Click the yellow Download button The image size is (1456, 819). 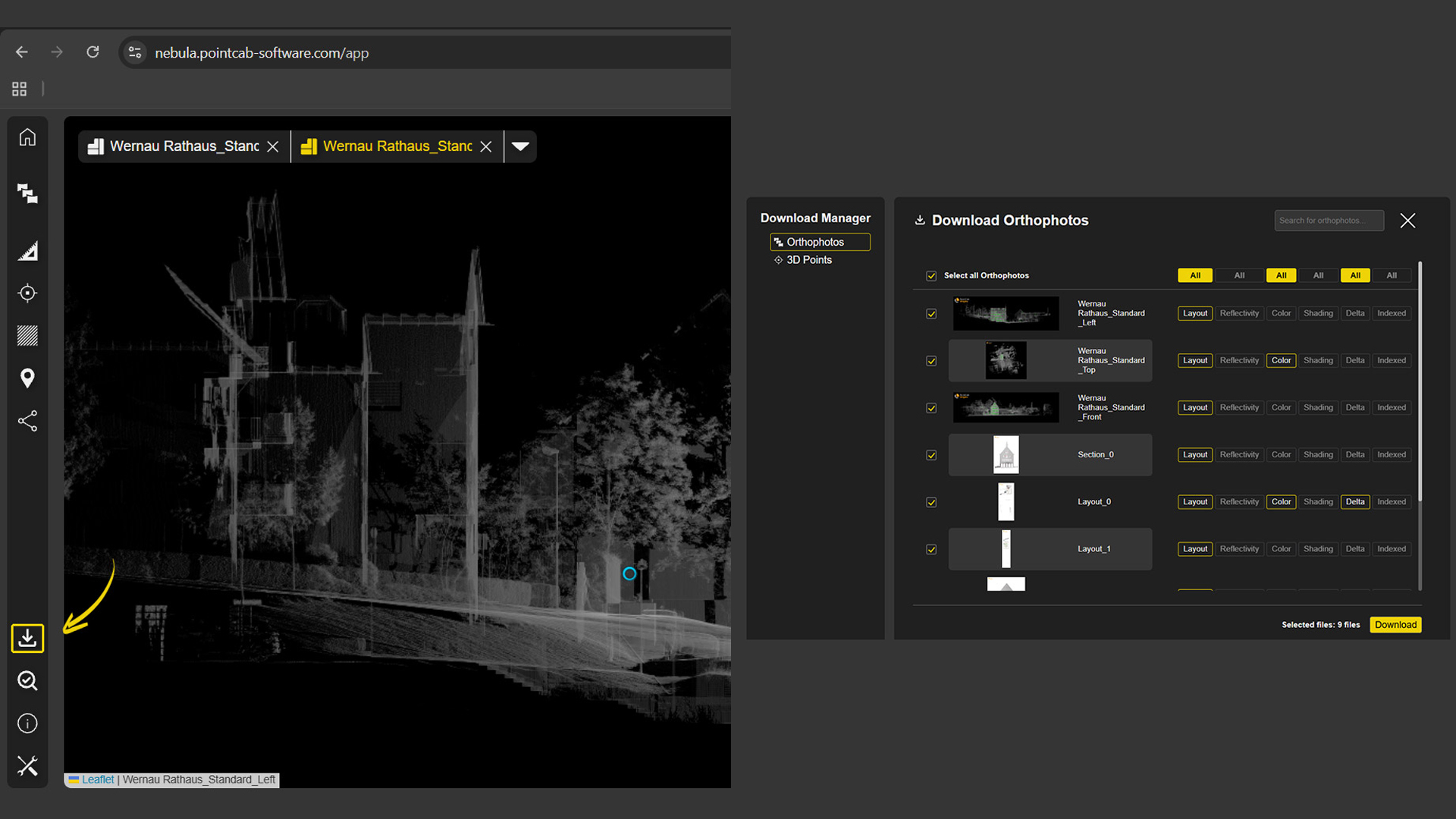(1395, 625)
